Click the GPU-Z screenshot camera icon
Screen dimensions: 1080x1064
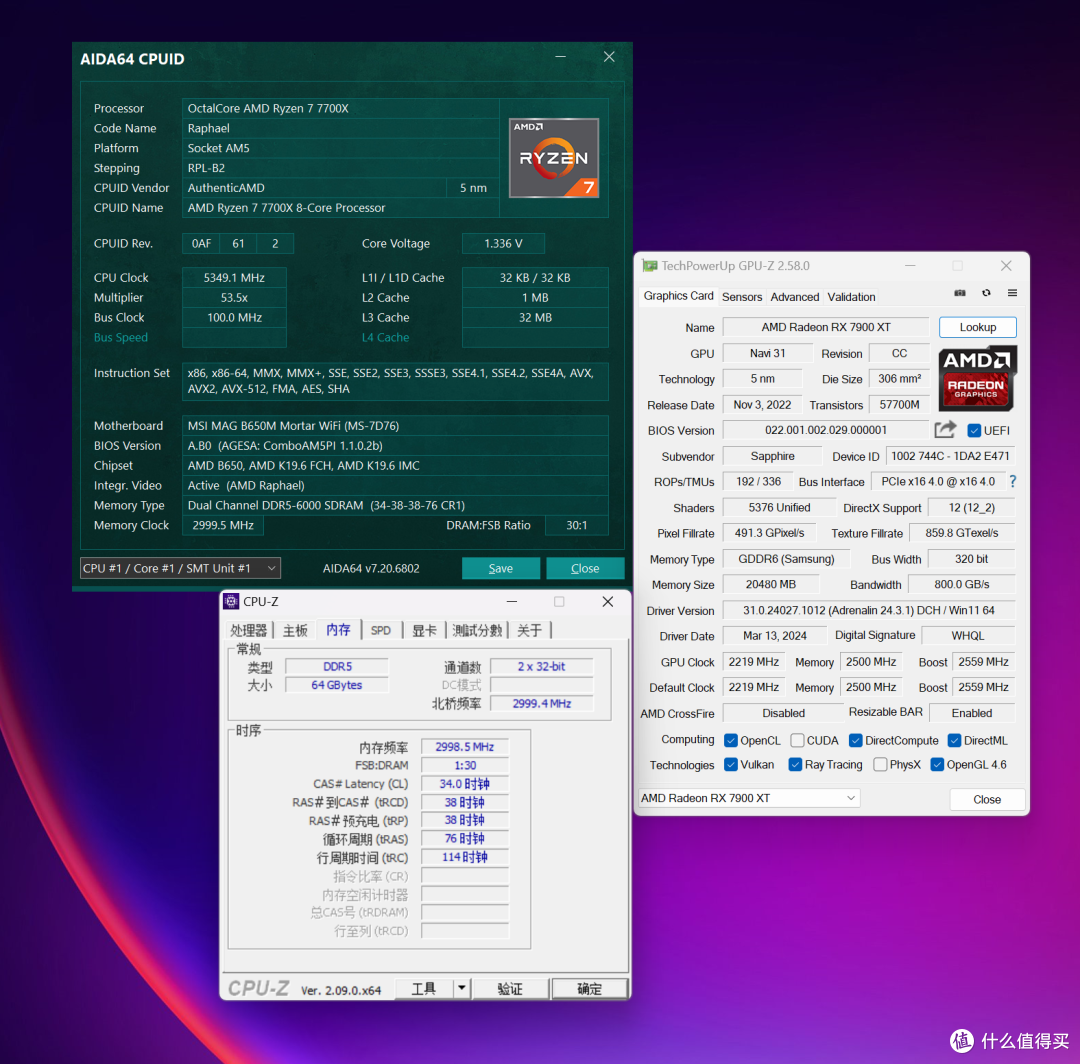[x=960, y=294]
